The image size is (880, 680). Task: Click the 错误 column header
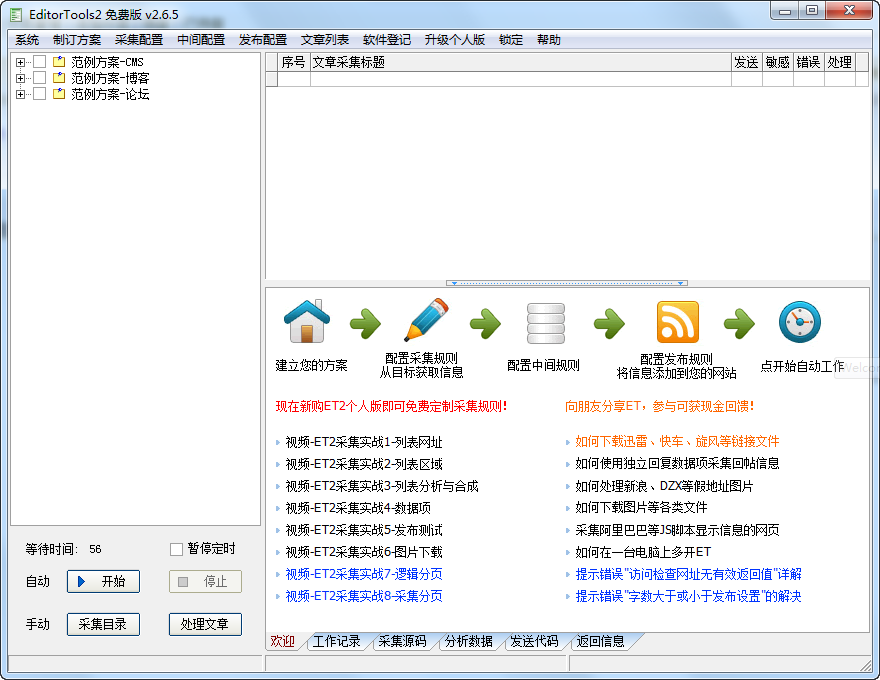pos(809,62)
